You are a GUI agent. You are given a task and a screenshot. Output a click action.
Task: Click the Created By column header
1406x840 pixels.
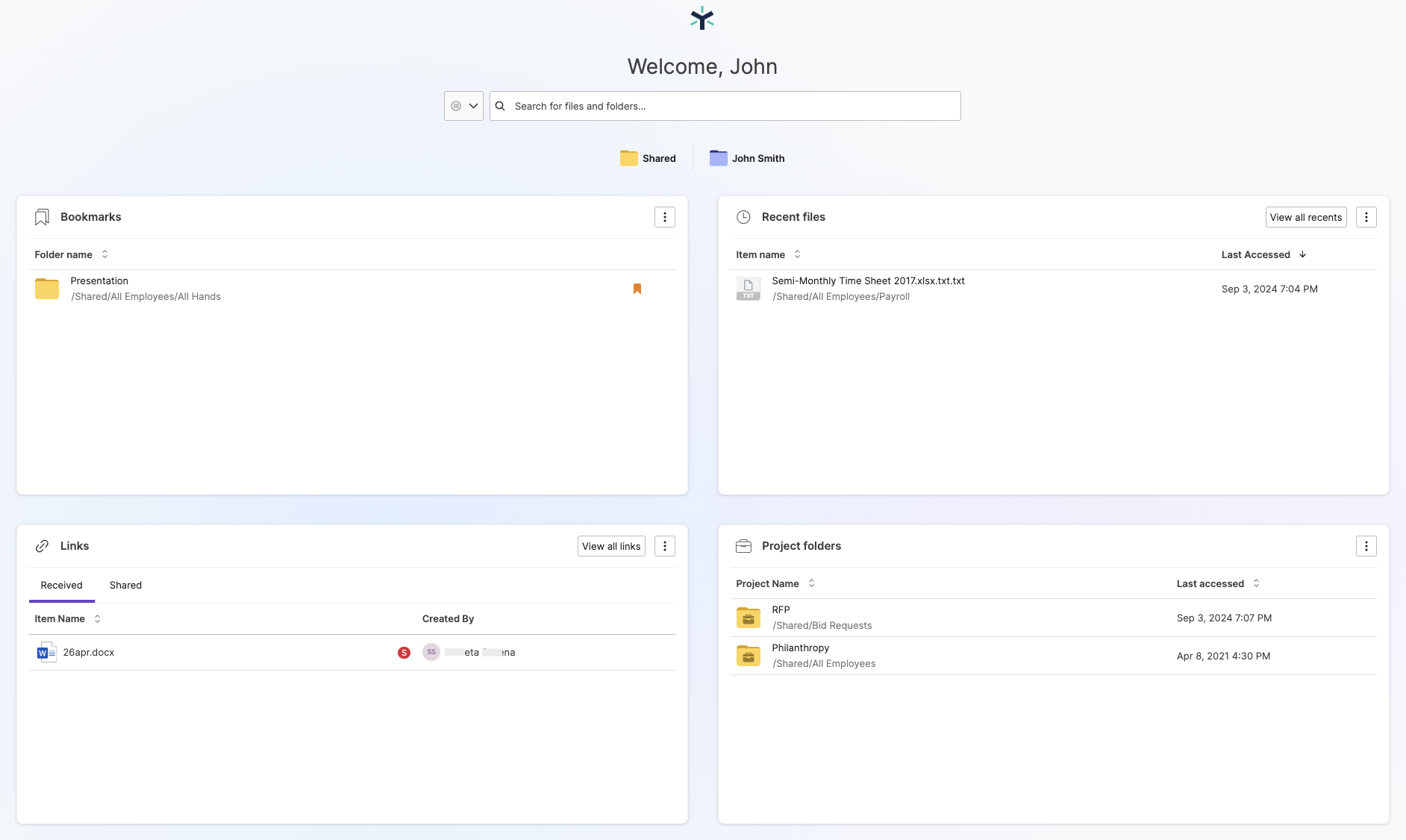point(448,618)
